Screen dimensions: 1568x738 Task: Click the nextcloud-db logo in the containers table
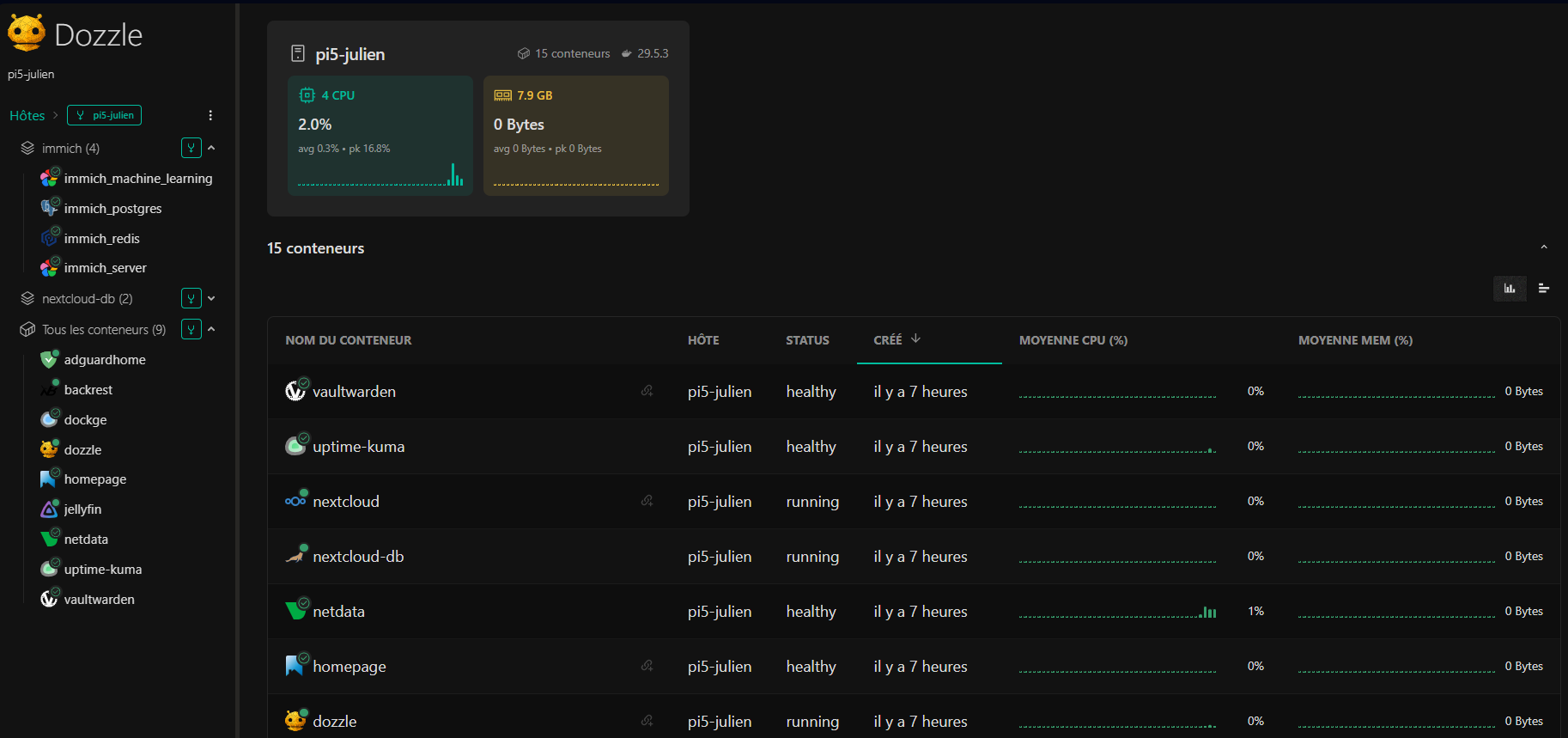coord(295,556)
